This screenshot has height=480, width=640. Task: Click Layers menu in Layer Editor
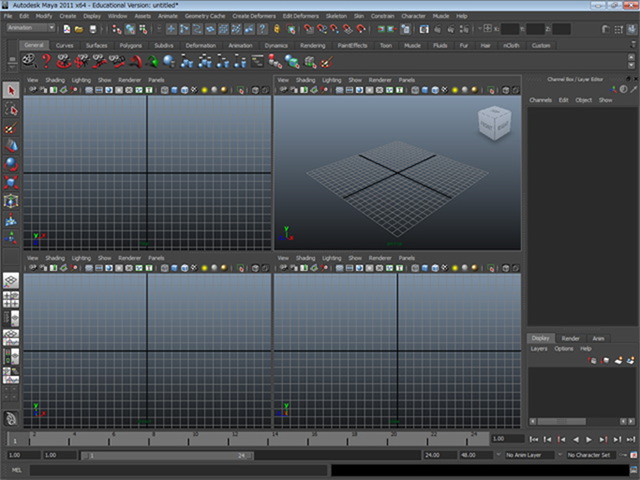click(x=539, y=349)
